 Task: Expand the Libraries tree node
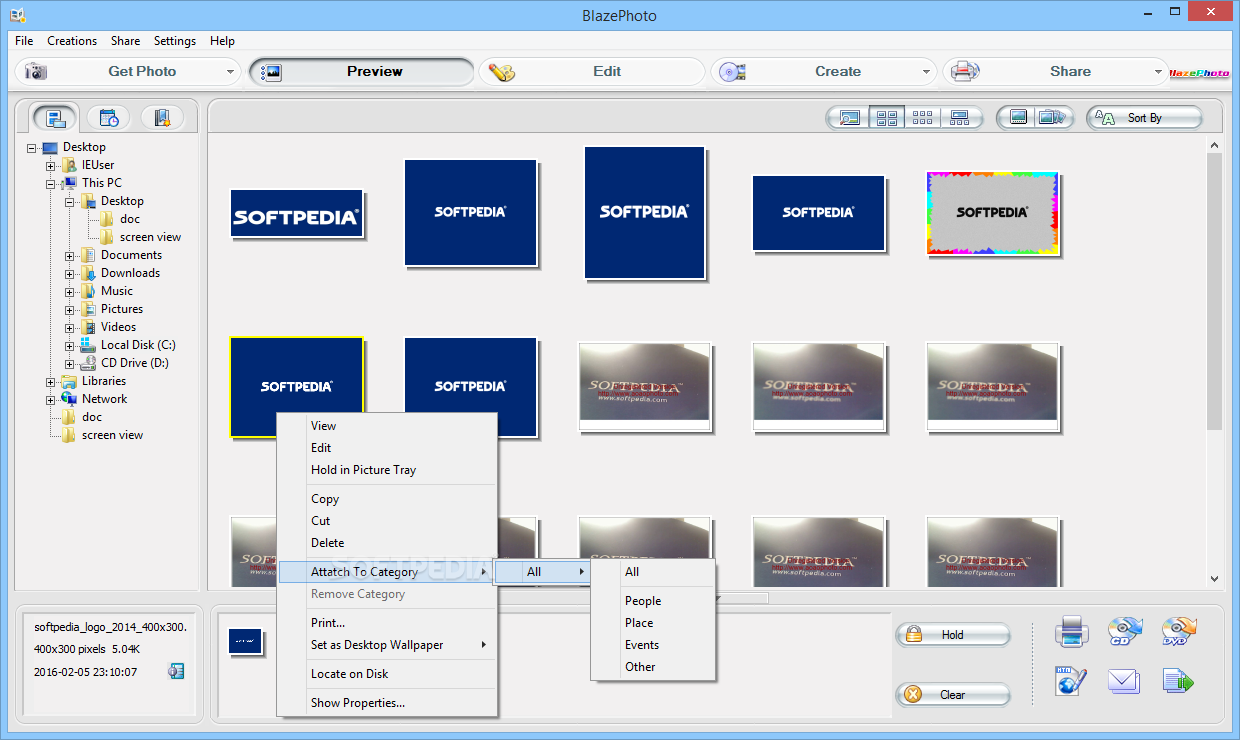(x=51, y=381)
